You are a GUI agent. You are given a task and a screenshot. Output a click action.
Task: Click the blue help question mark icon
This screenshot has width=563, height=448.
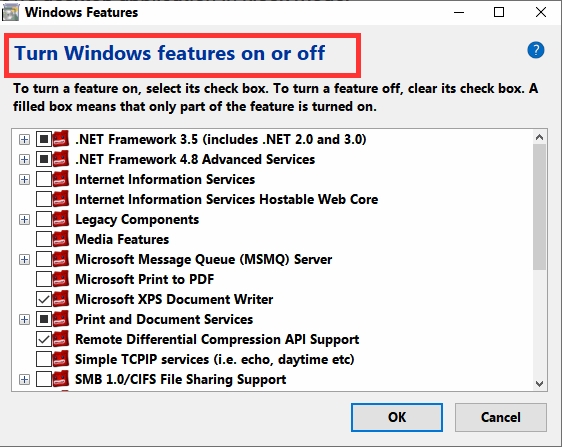tap(536, 50)
